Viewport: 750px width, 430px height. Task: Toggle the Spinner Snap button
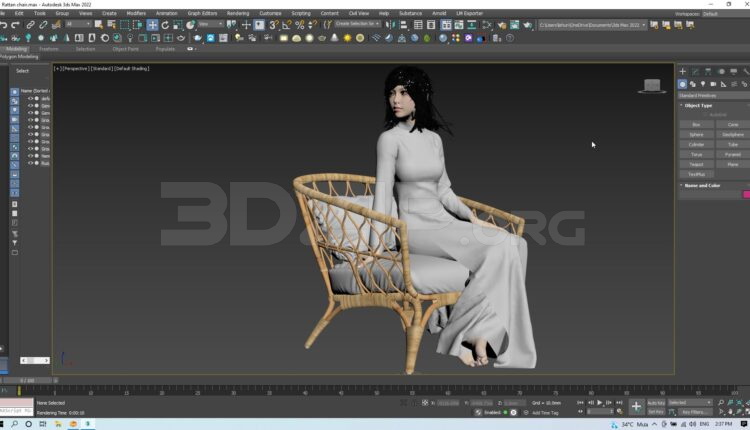coord(312,25)
